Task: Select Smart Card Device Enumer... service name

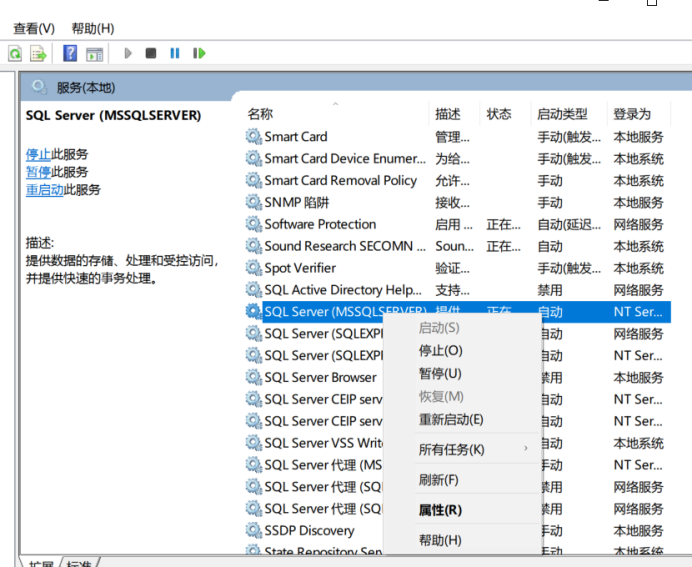Action: point(345,158)
